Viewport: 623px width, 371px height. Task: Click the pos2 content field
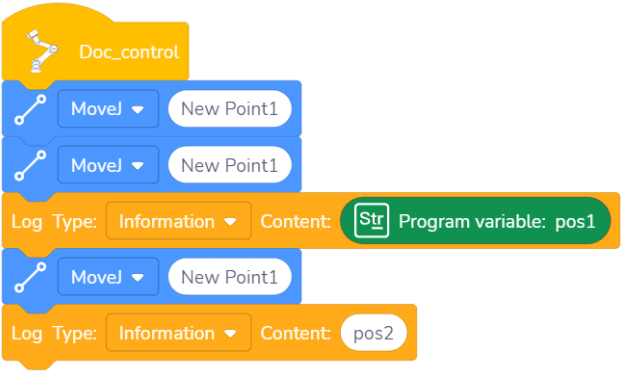[373, 333]
